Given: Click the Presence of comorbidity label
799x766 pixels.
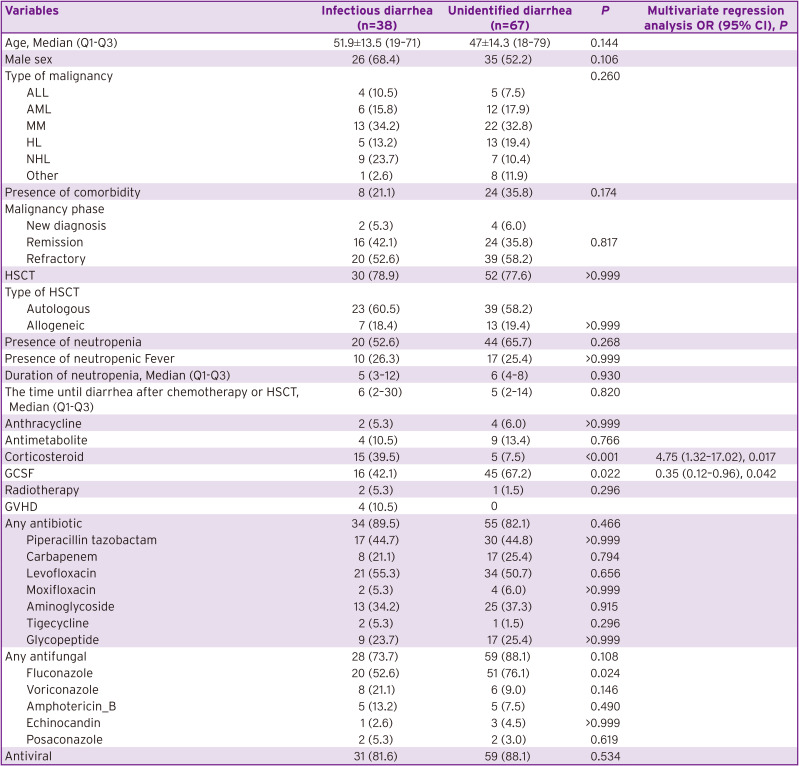Looking at the screenshot, I should 72,192.
